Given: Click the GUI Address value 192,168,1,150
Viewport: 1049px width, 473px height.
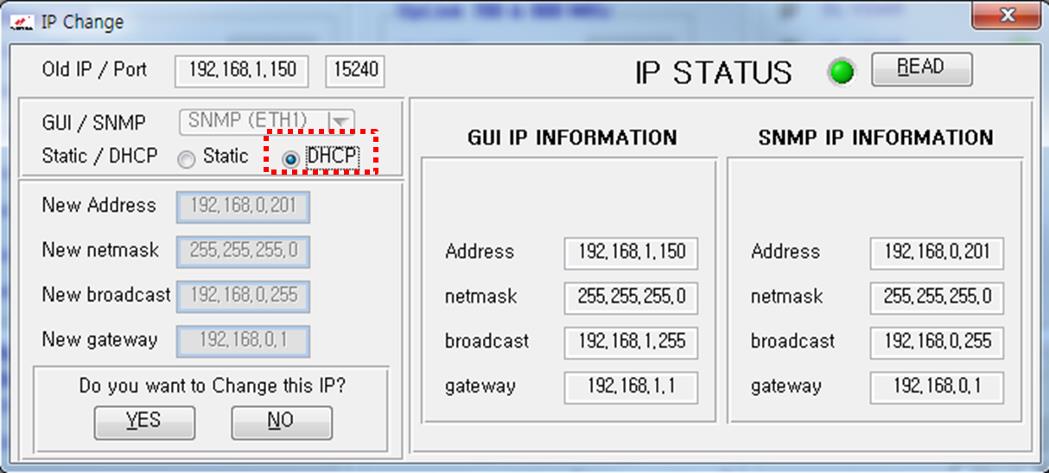Looking at the screenshot, I should 631,253.
